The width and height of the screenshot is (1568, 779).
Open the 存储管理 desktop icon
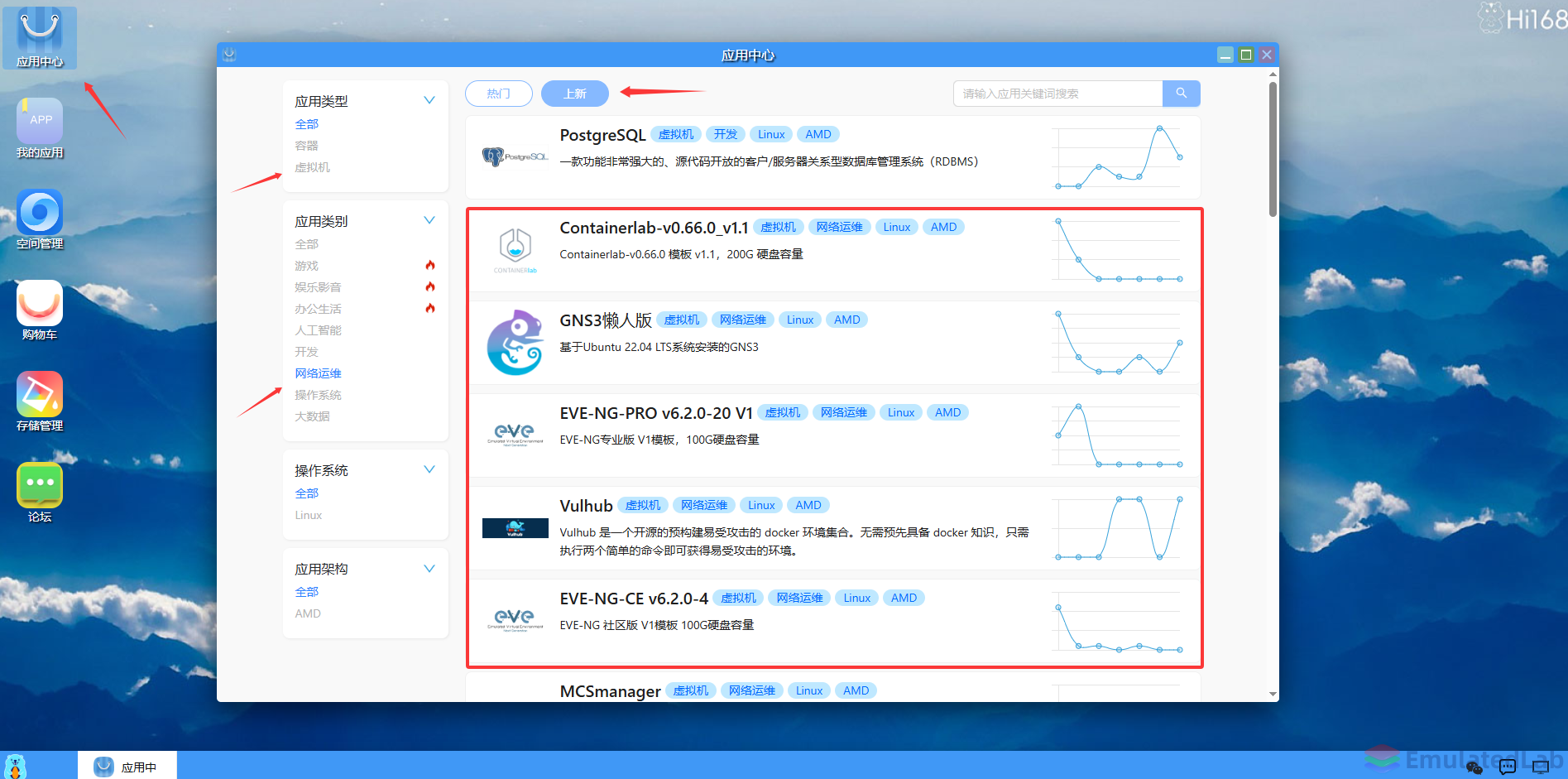click(40, 402)
